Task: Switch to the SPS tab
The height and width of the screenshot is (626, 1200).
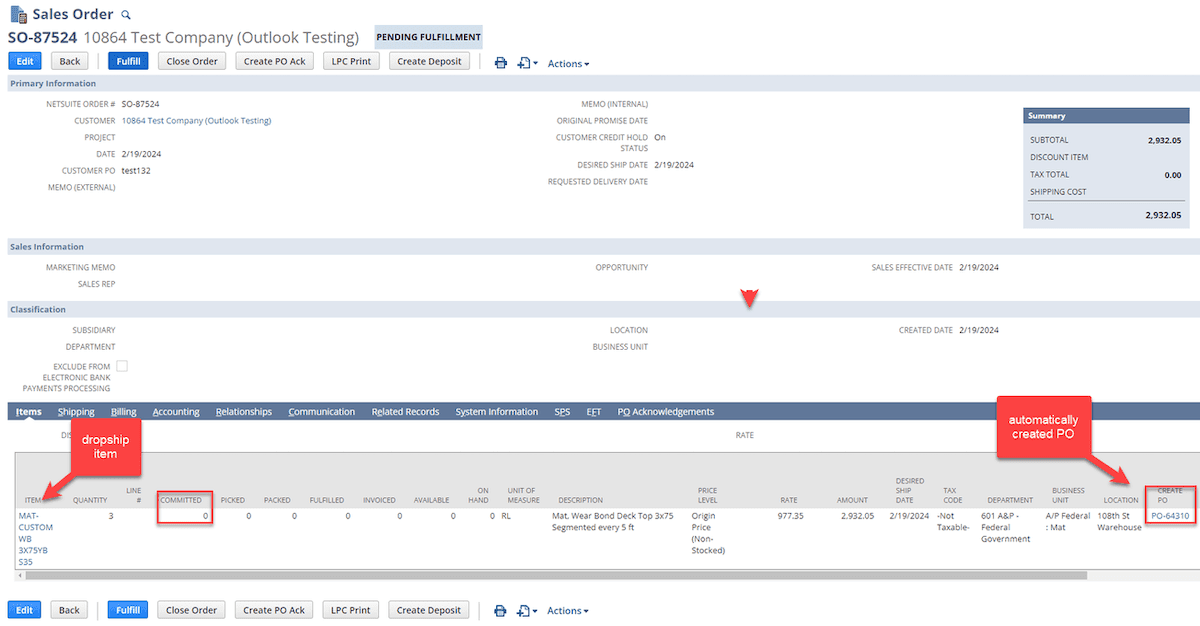Action: click(x=562, y=412)
